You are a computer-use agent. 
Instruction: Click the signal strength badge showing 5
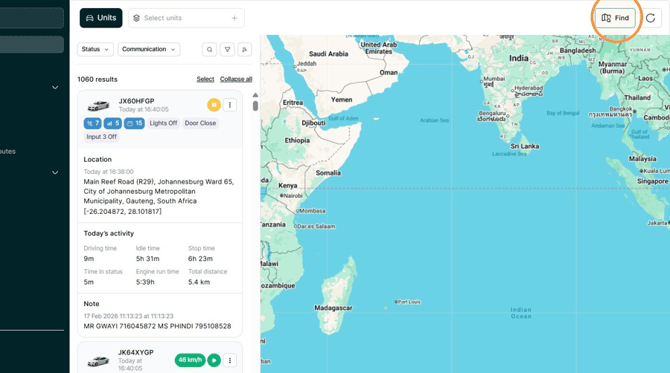[113, 123]
